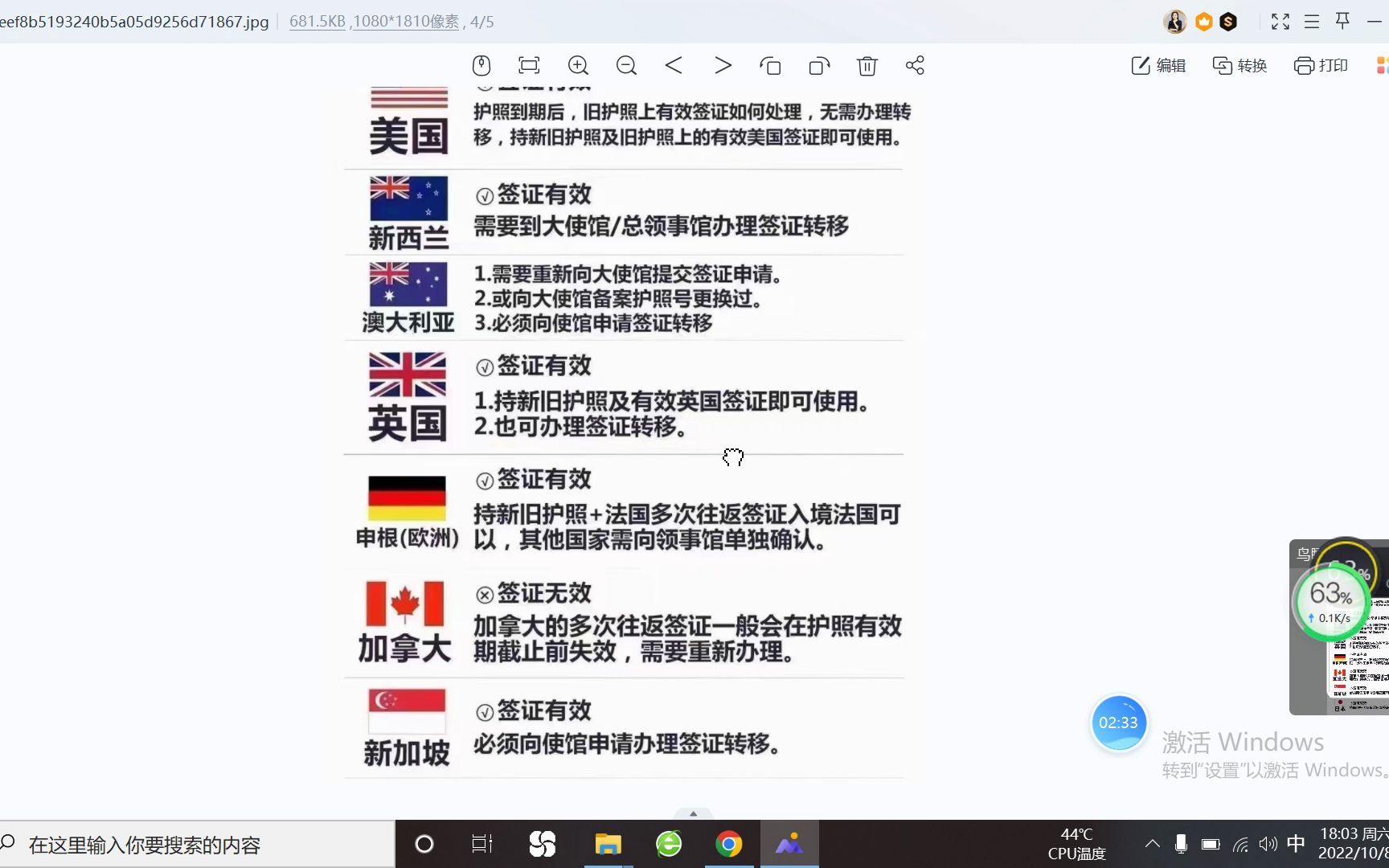Viewport: 1389px width, 868px height.
Task: Toggle mouse scroll mode icon in toolbar
Action: 481,66
